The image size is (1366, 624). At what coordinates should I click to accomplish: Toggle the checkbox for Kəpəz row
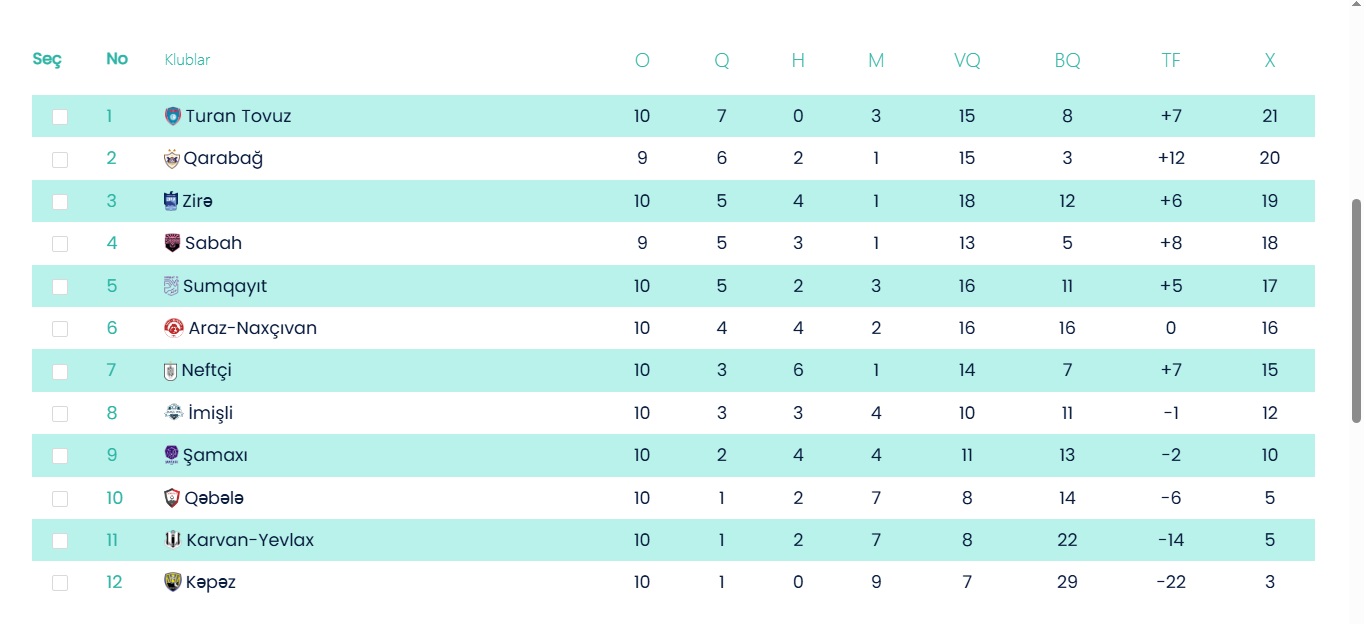pos(60,583)
